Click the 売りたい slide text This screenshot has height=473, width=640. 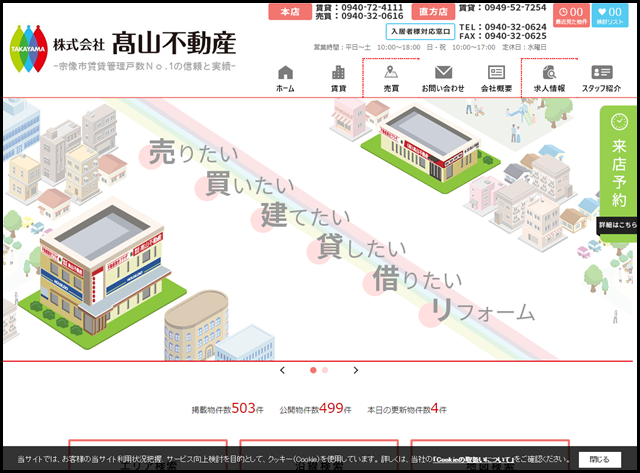click(193, 153)
